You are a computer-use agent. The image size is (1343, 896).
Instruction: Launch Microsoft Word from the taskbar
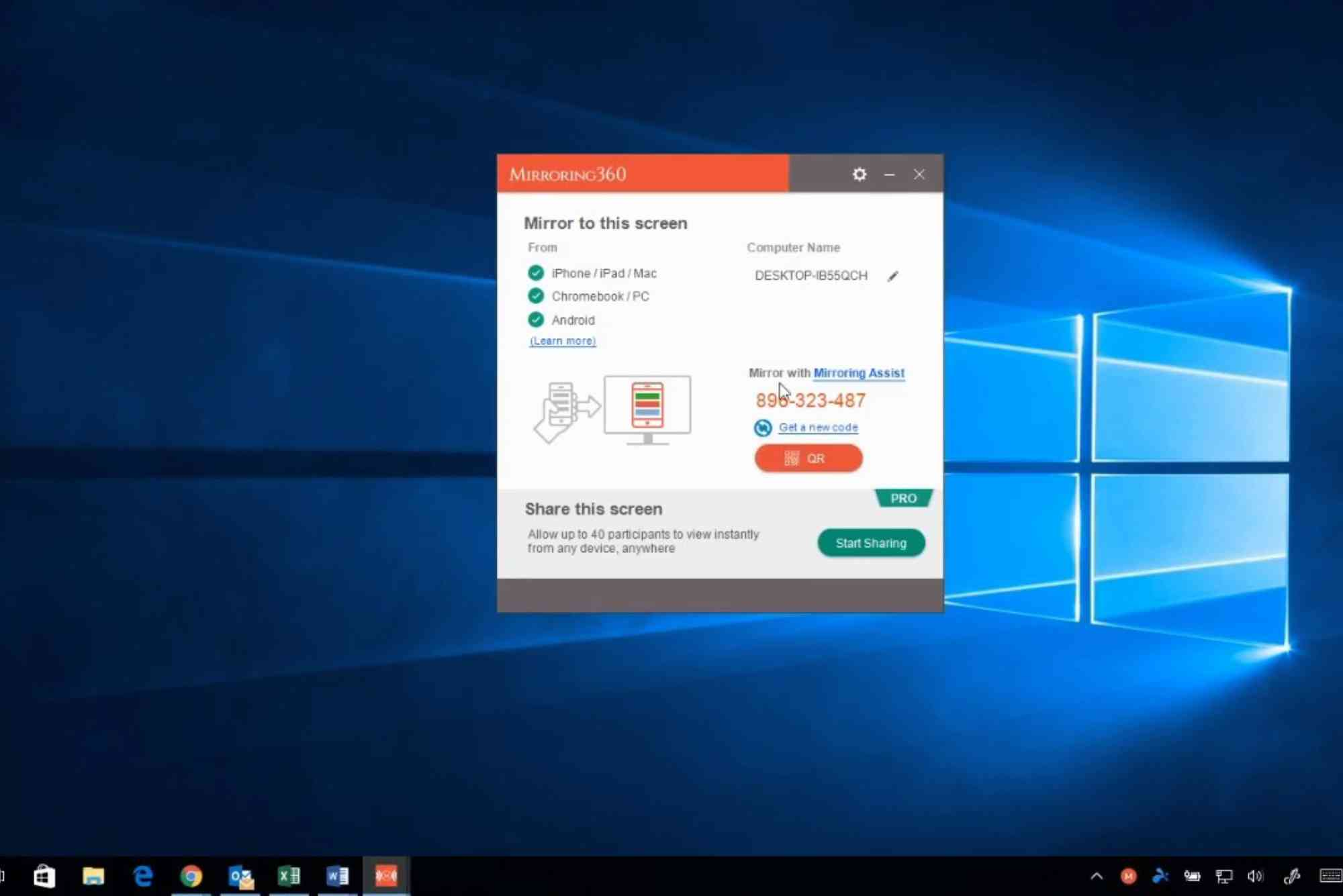click(x=336, y=875)
